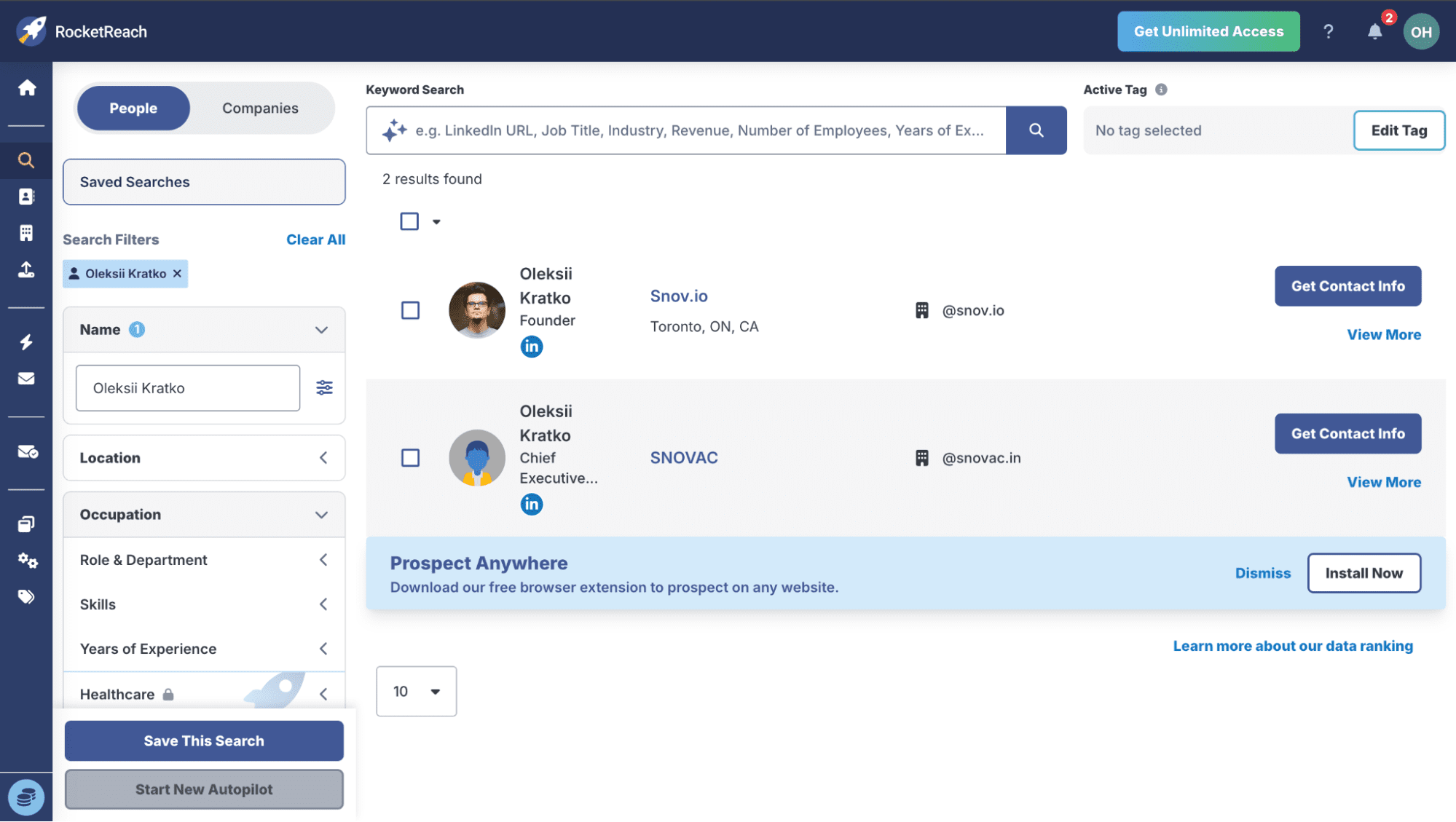
Task: Remove the Oleksii Kratko filter chip
Action: tap(177, 274)
